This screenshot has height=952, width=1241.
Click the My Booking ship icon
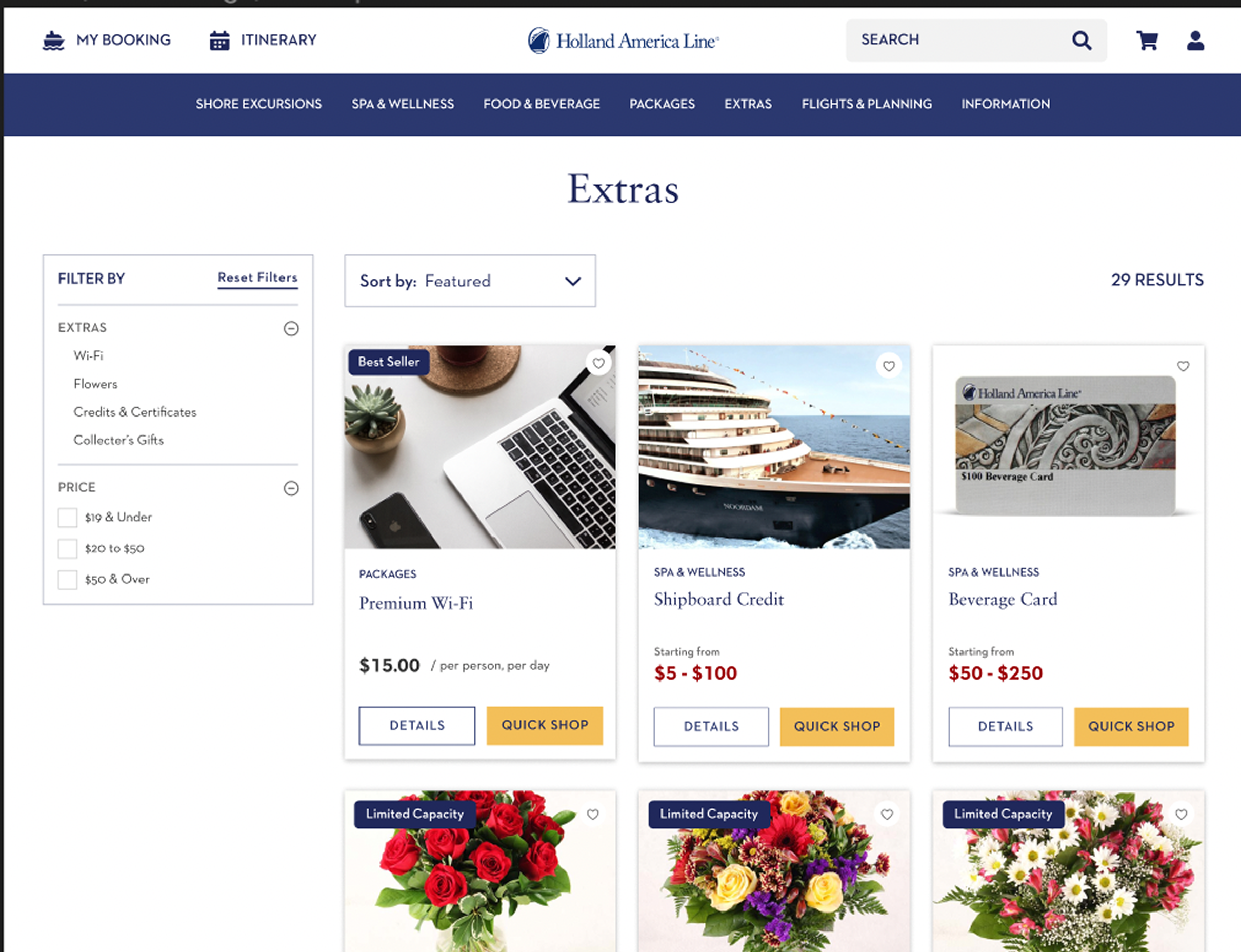[x=53, y=40]
